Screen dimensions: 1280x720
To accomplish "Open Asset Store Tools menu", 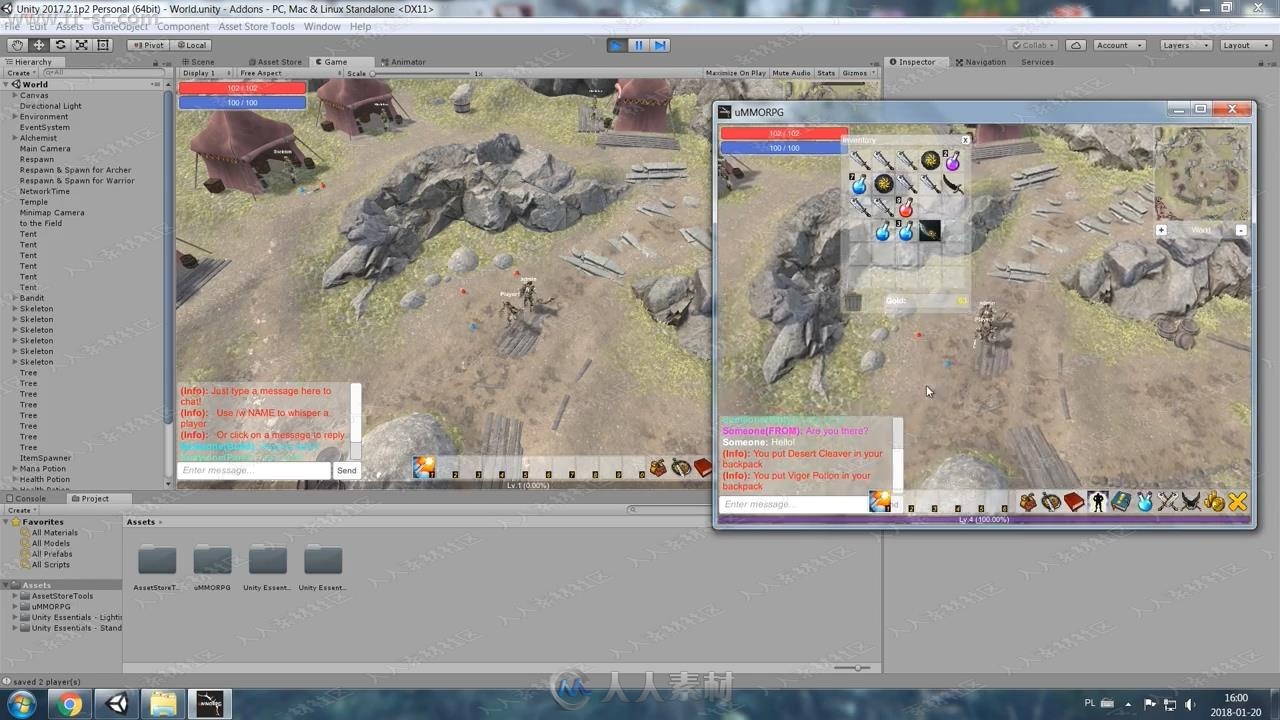I will click(x=256, y=27).
